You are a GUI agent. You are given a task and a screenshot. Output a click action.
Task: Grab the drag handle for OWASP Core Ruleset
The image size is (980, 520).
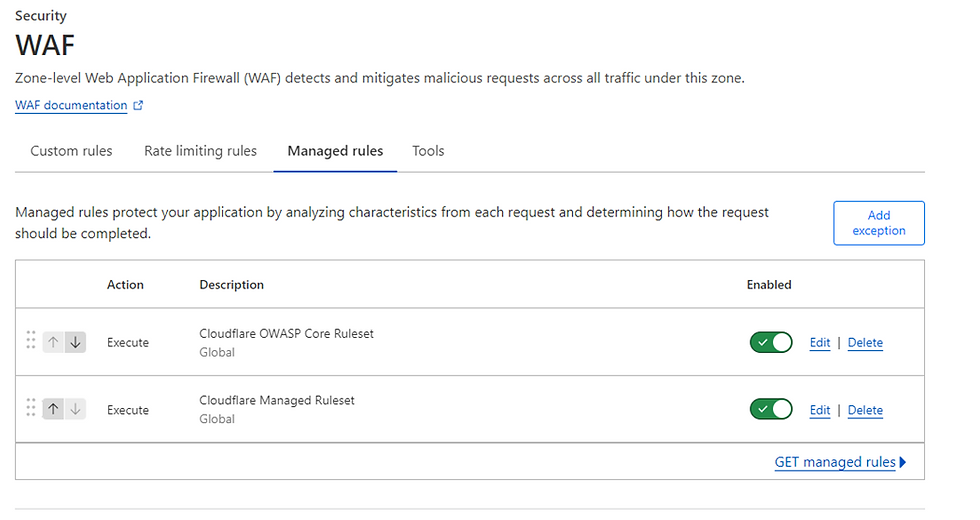coord(31,342)
